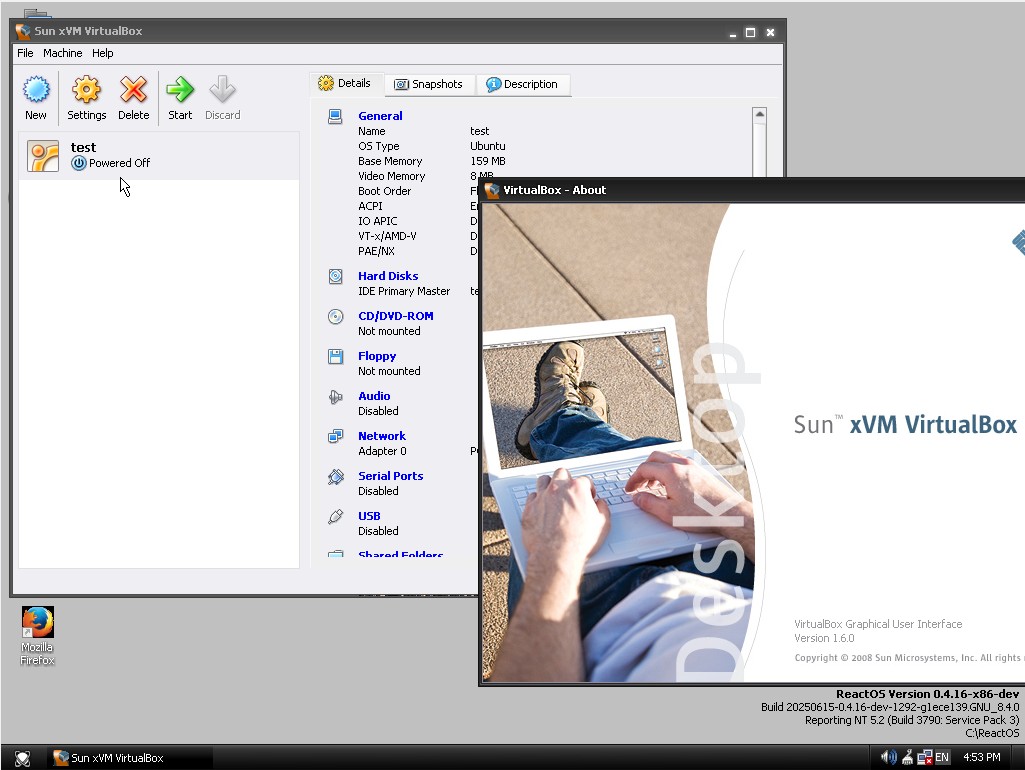Click the Ubuntu OS type value
Viewport: 1025px width, 770px height.
[x=488, y=146]
